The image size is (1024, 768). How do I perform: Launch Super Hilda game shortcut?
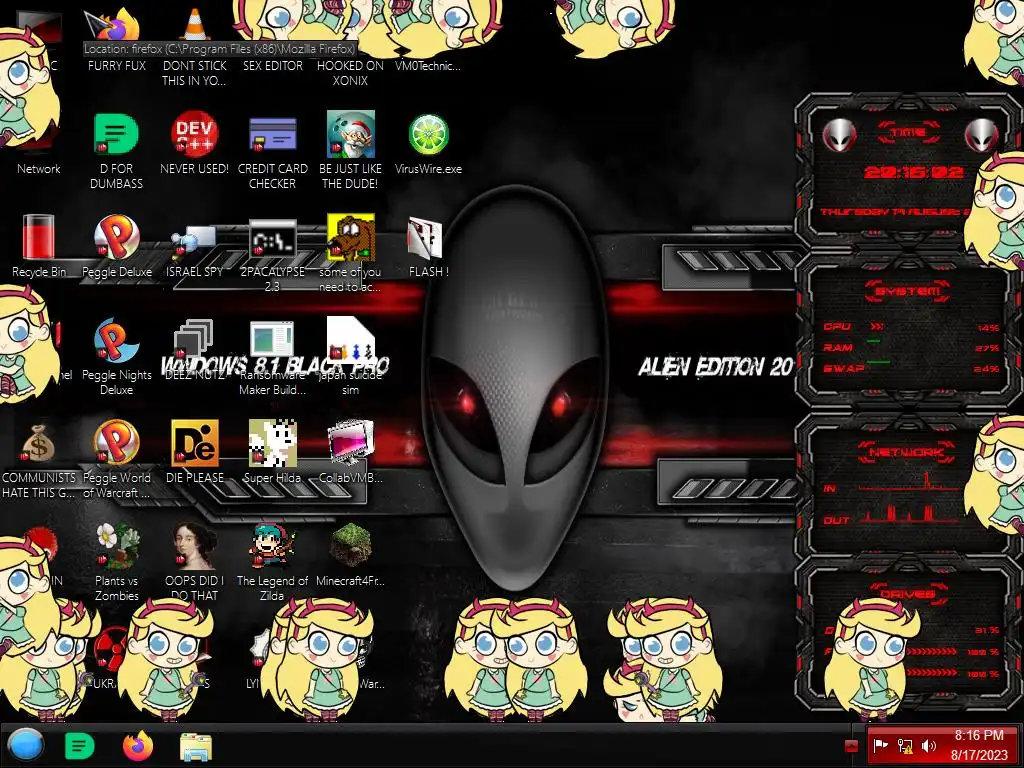(x=272, y=443)
